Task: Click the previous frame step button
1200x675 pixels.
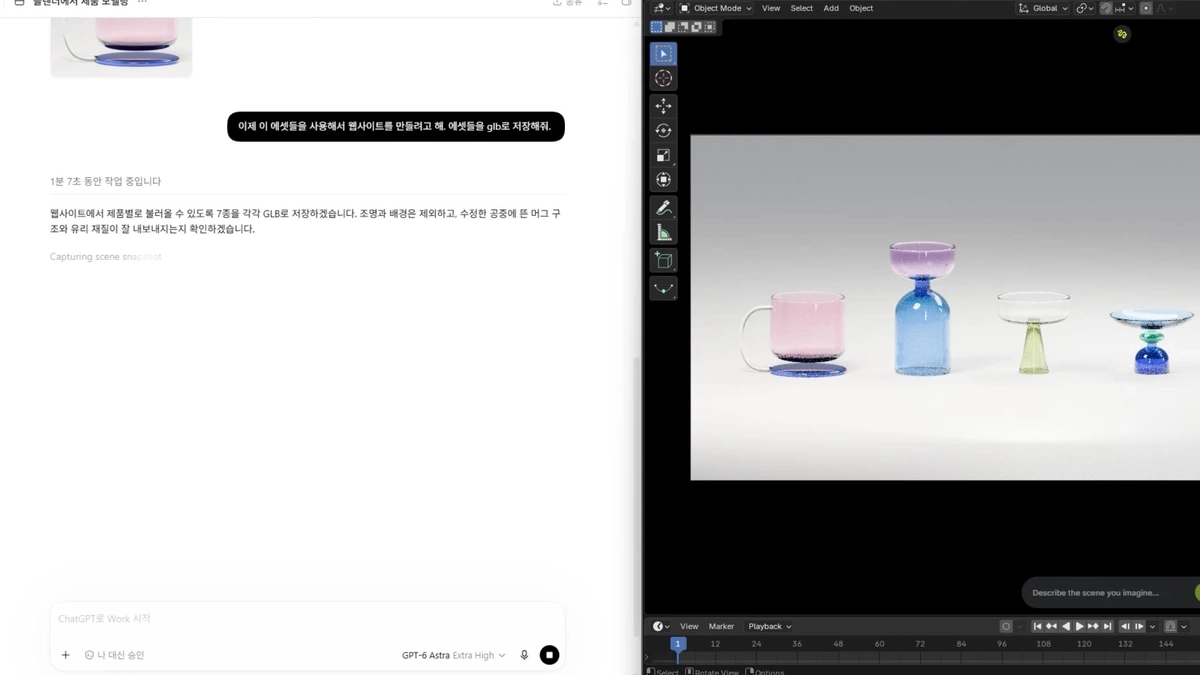Action: [1125, 626]
